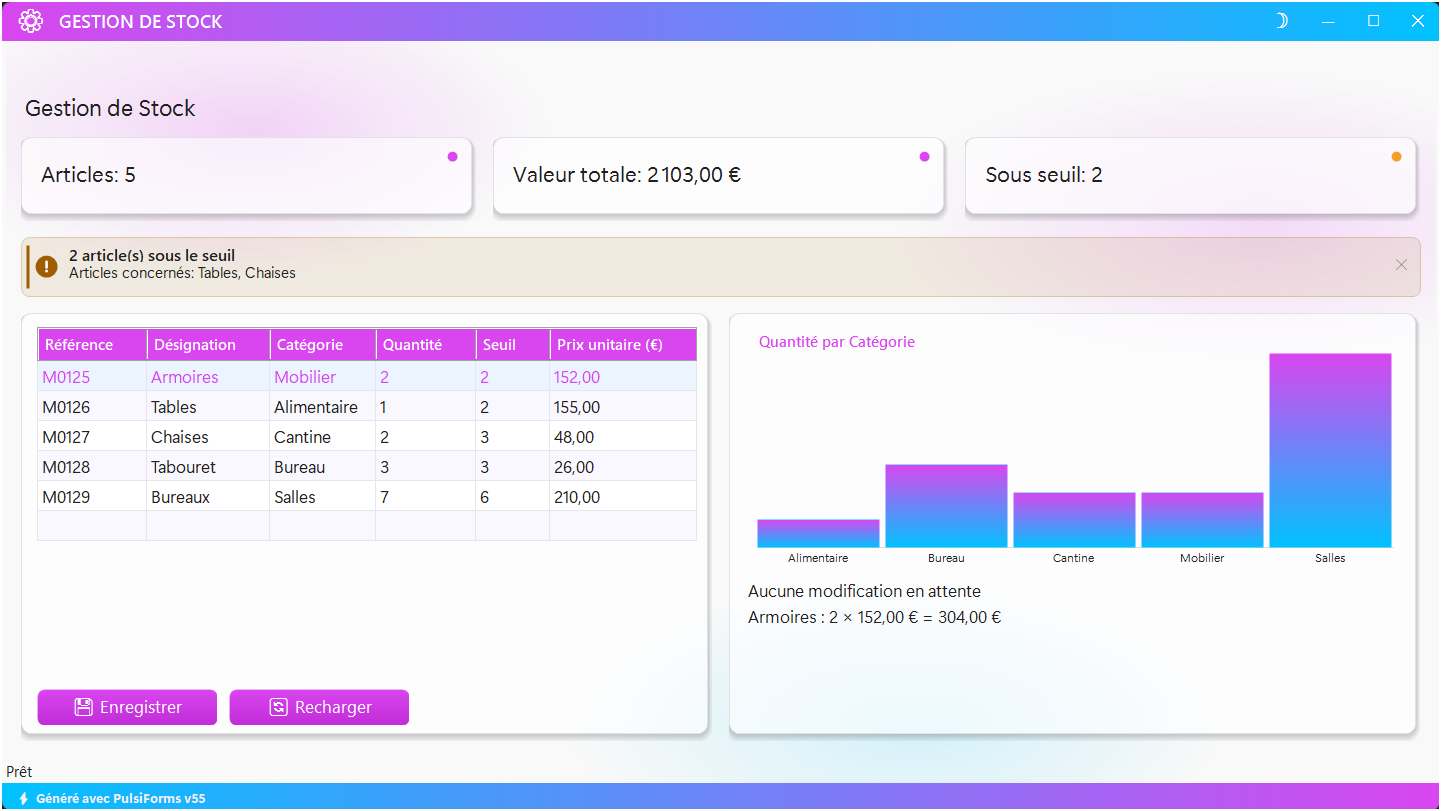Click the Enregistrer button
This screenshot has height=811, width=1441.
(x=127, y=707)
